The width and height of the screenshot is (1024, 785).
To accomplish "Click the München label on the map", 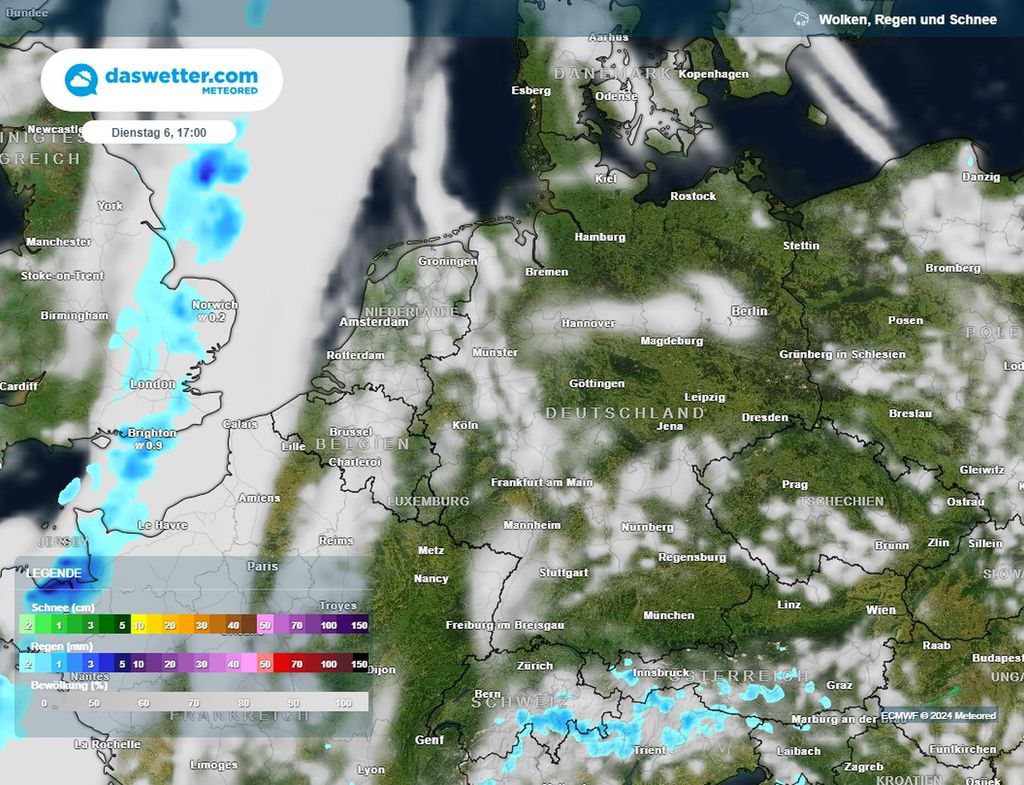I will (668, 615).
